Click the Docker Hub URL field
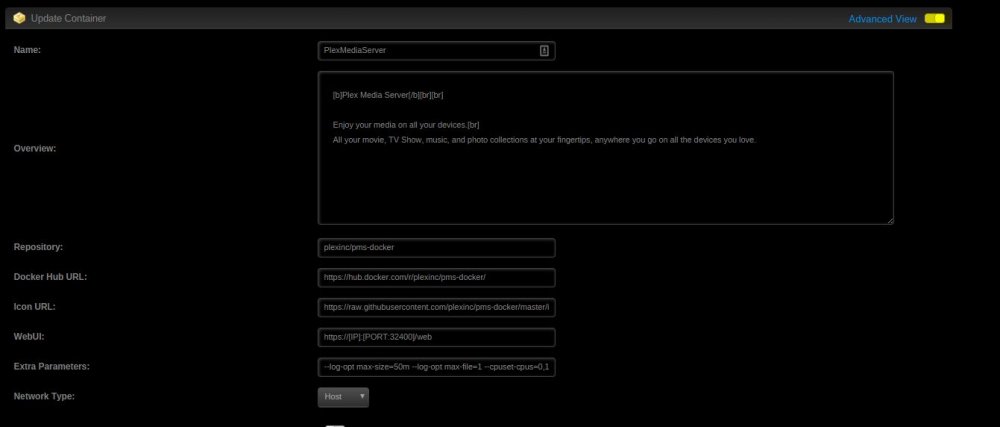Screen dimensions: 1000x427 436,278
